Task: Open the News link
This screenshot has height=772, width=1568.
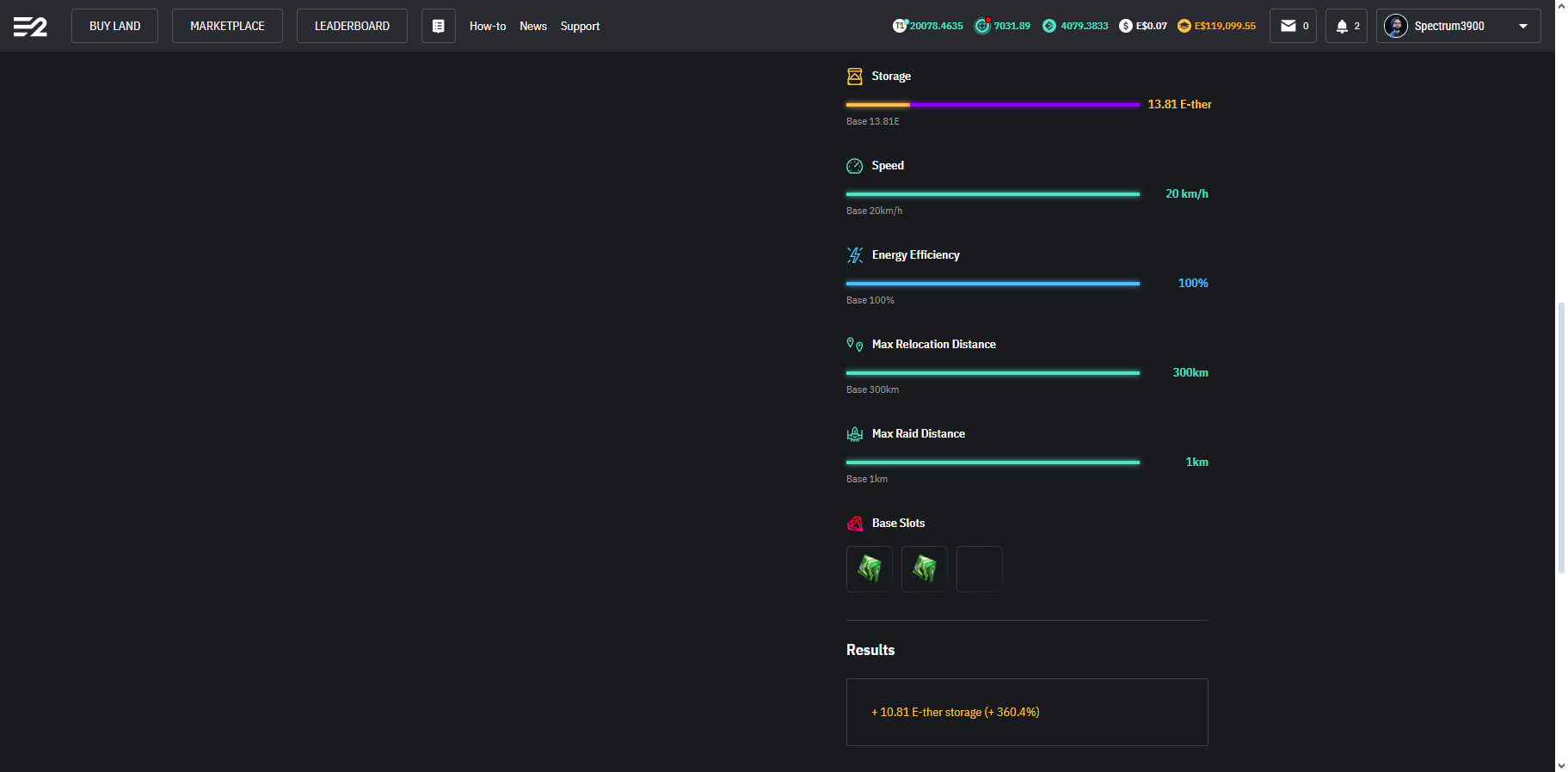Action: [x=533, y=26]
